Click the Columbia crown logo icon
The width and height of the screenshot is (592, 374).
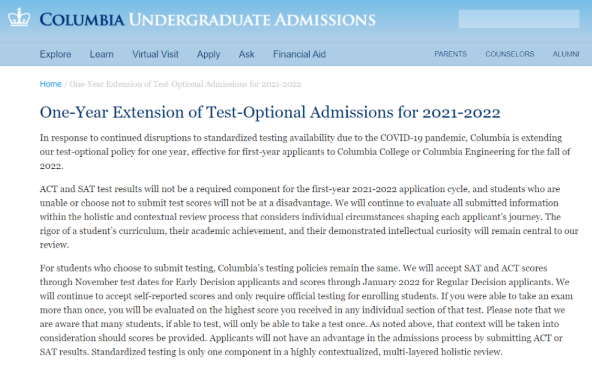19,17
